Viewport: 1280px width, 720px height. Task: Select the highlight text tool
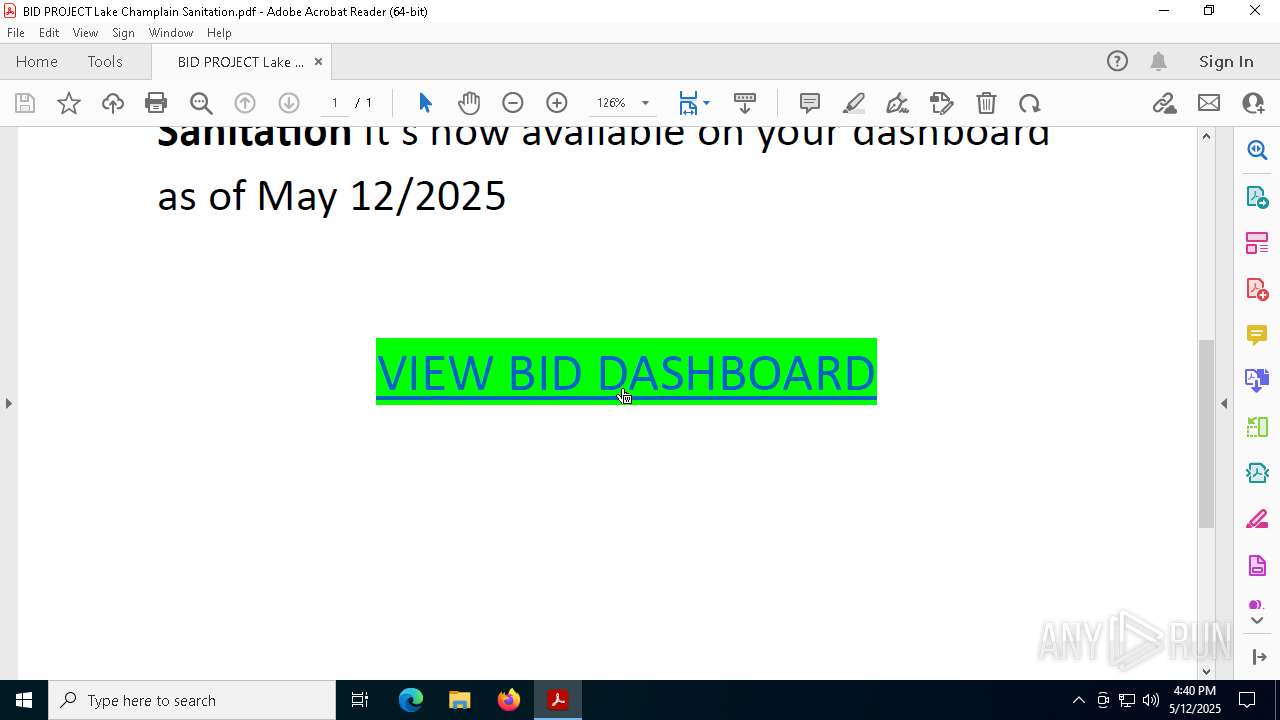854,103
